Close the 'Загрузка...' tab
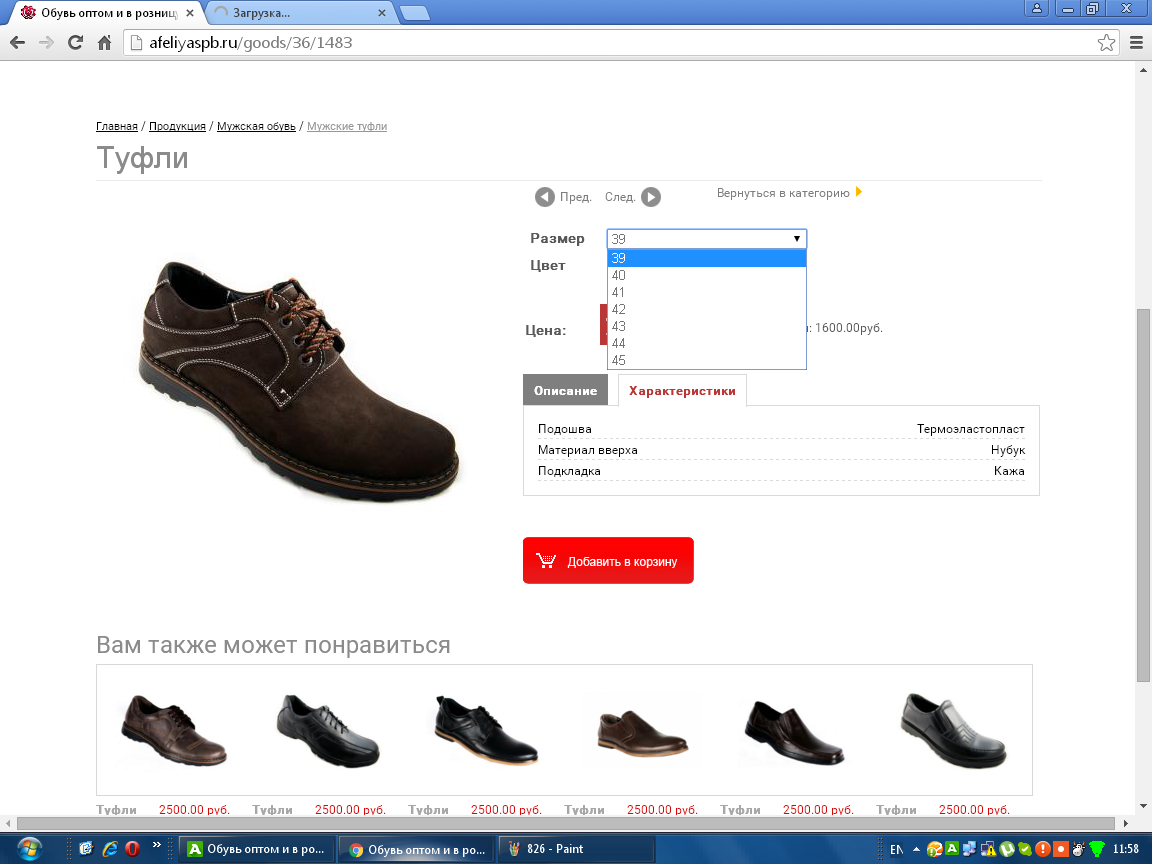 (x=381, y=13)
